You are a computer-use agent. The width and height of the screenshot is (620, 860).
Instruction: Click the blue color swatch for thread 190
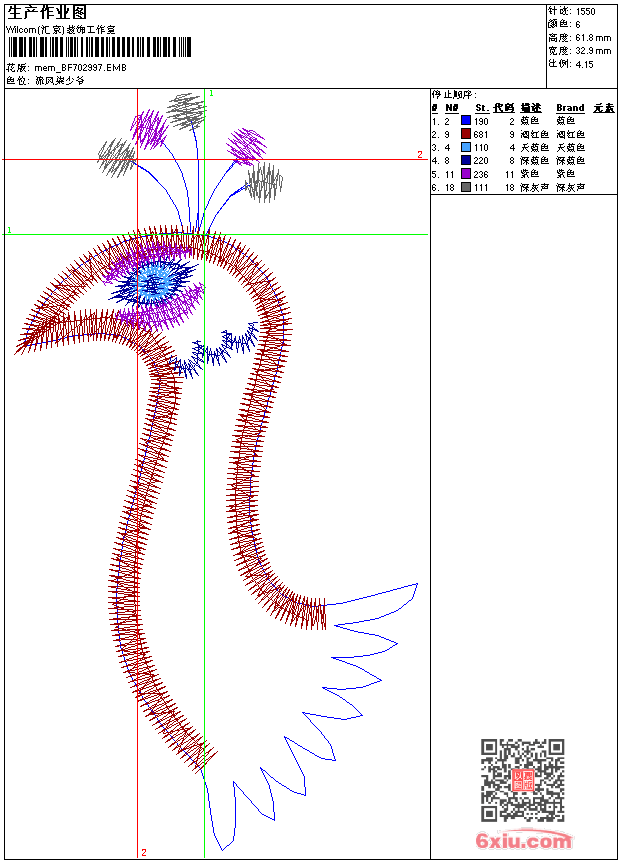tap(465, 121)
